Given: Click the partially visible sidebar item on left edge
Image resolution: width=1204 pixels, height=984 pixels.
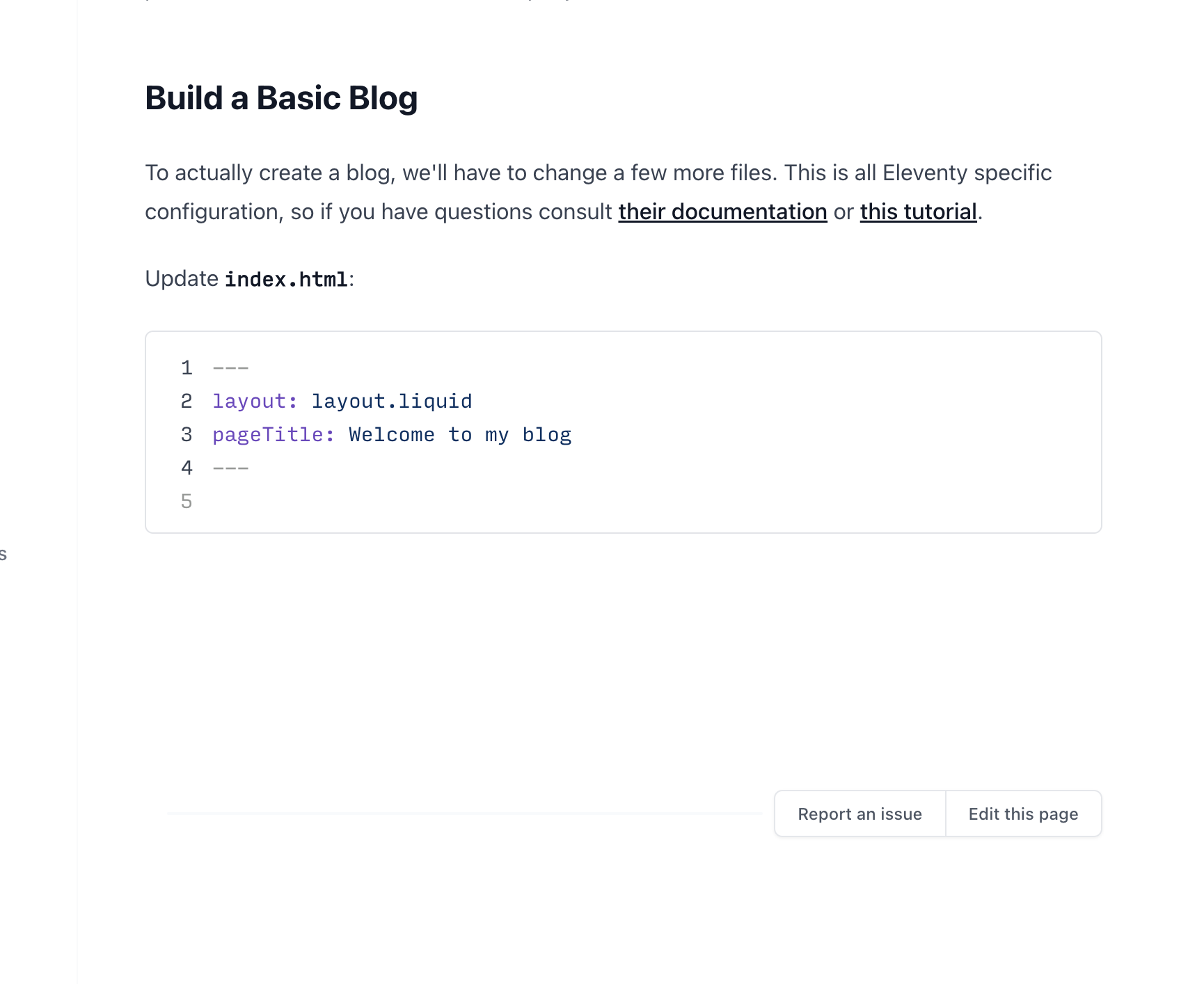Looking at the screenshot, I should coord(3,553).
